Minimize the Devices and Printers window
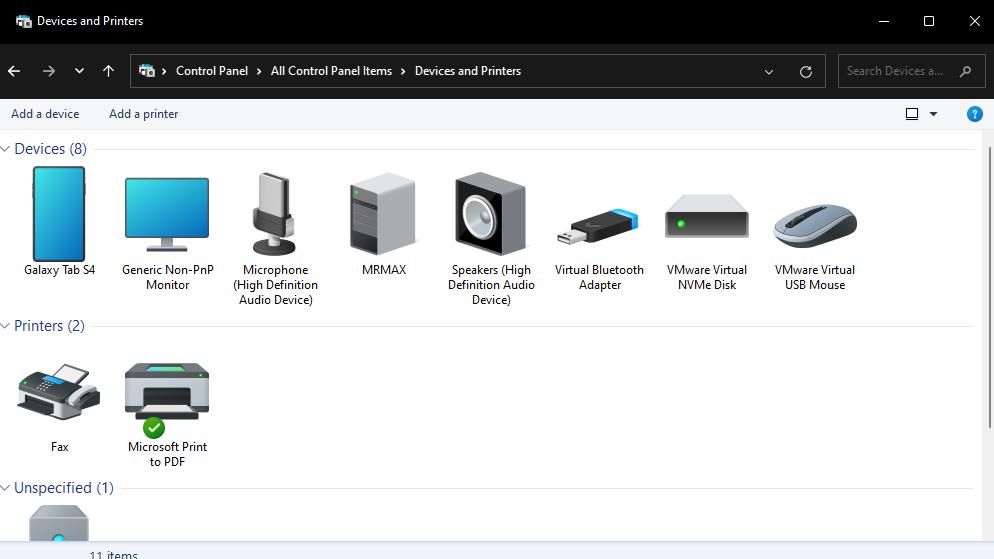Screen dimensions: 994x559 pyautogui.click(x=884, y=22)
